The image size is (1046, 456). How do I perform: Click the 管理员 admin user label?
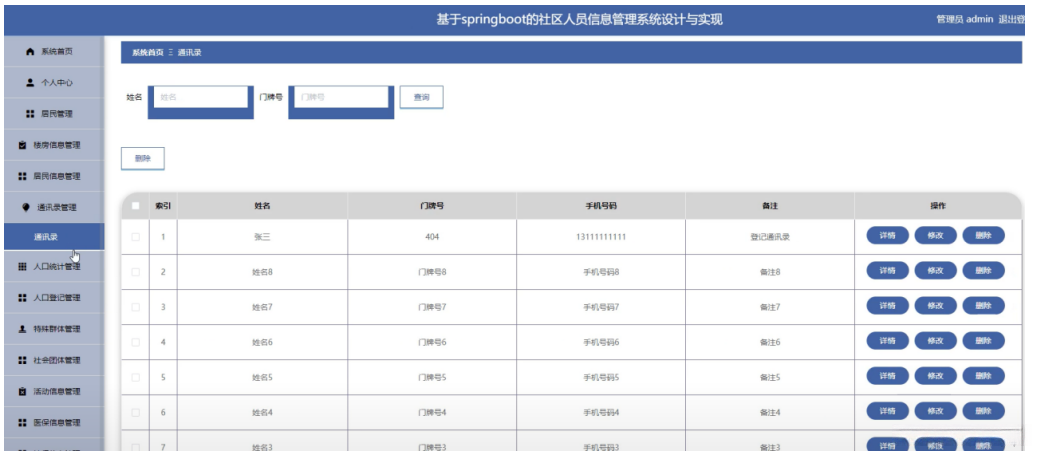pyautogui.click(x=965, y=19)
